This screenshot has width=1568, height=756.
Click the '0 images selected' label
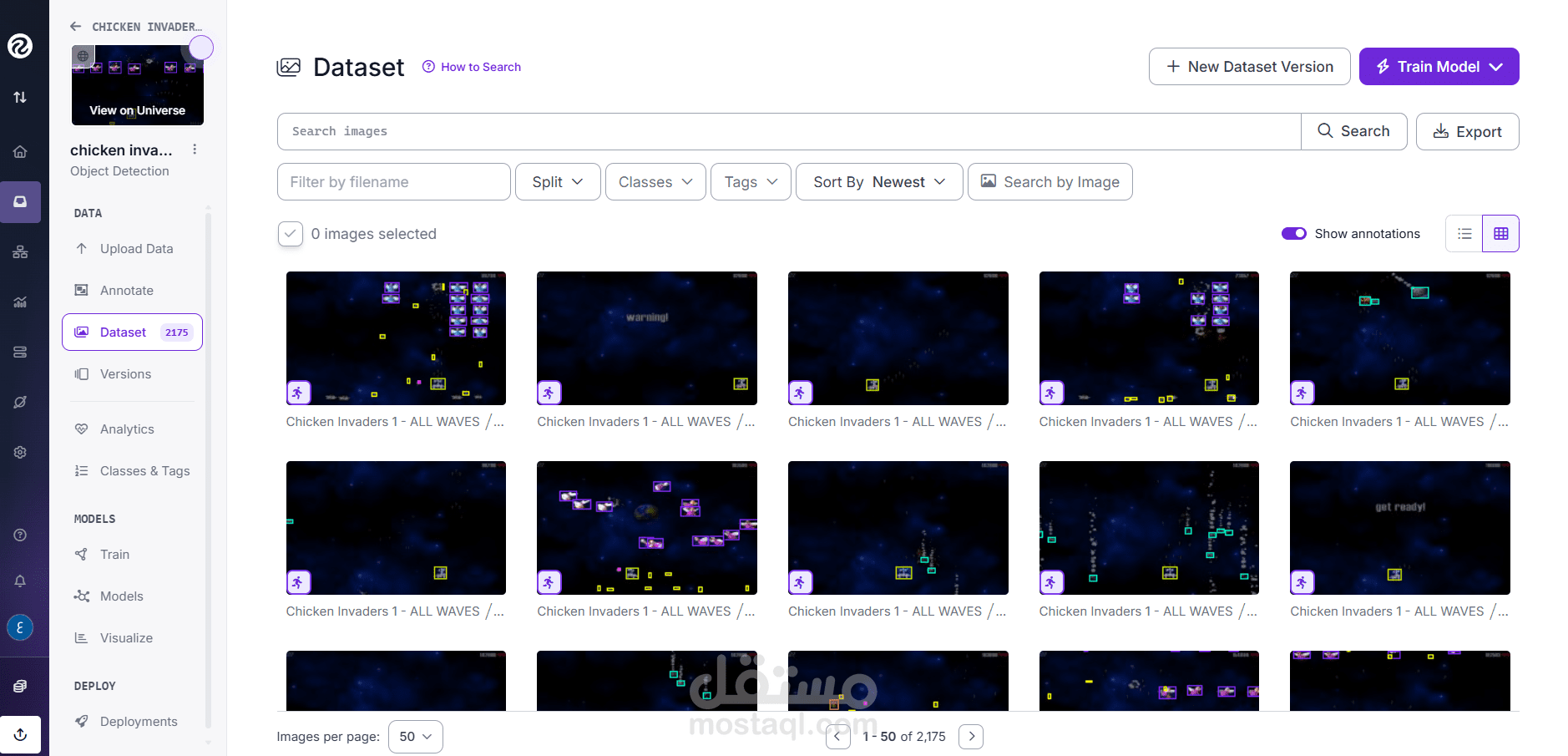[x=374, y=234]
